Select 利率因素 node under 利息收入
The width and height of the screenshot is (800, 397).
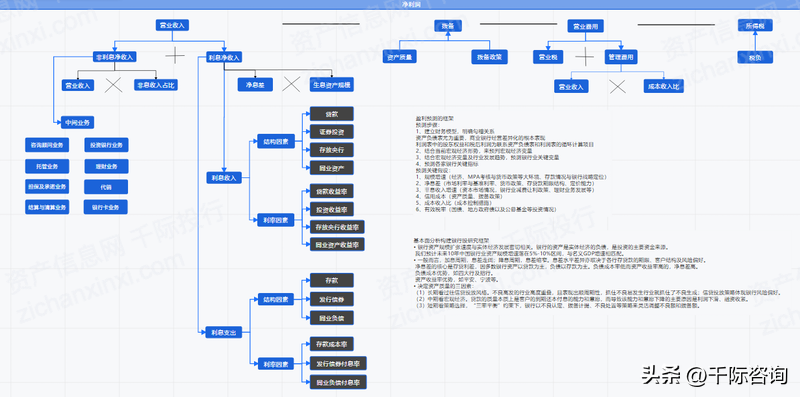276,220
